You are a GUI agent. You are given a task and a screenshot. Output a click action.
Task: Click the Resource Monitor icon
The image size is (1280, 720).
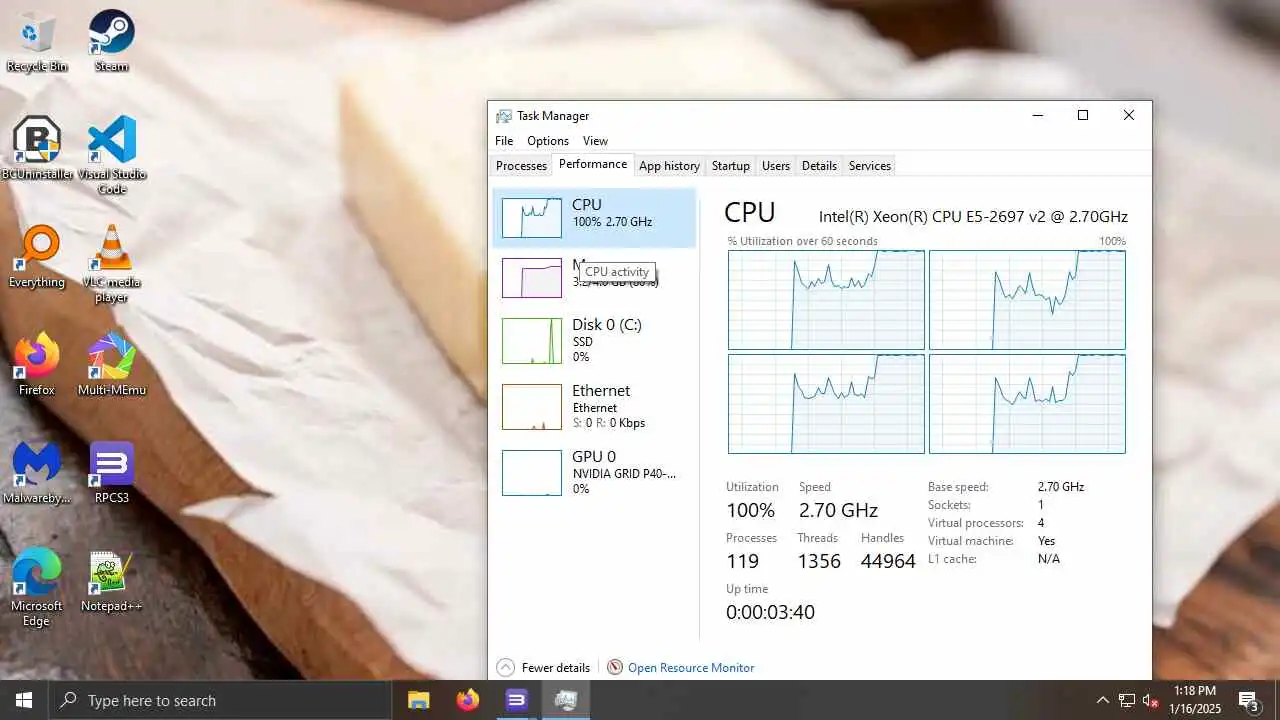(615, 667)
